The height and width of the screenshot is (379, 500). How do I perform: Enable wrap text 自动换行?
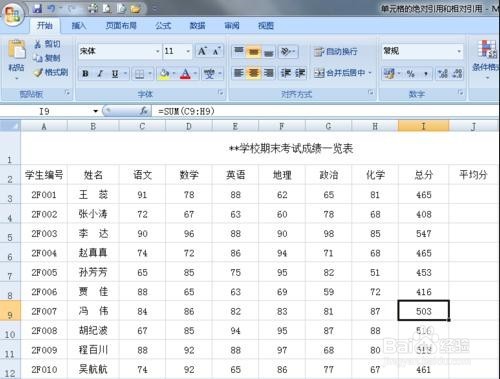pos(336,51)
